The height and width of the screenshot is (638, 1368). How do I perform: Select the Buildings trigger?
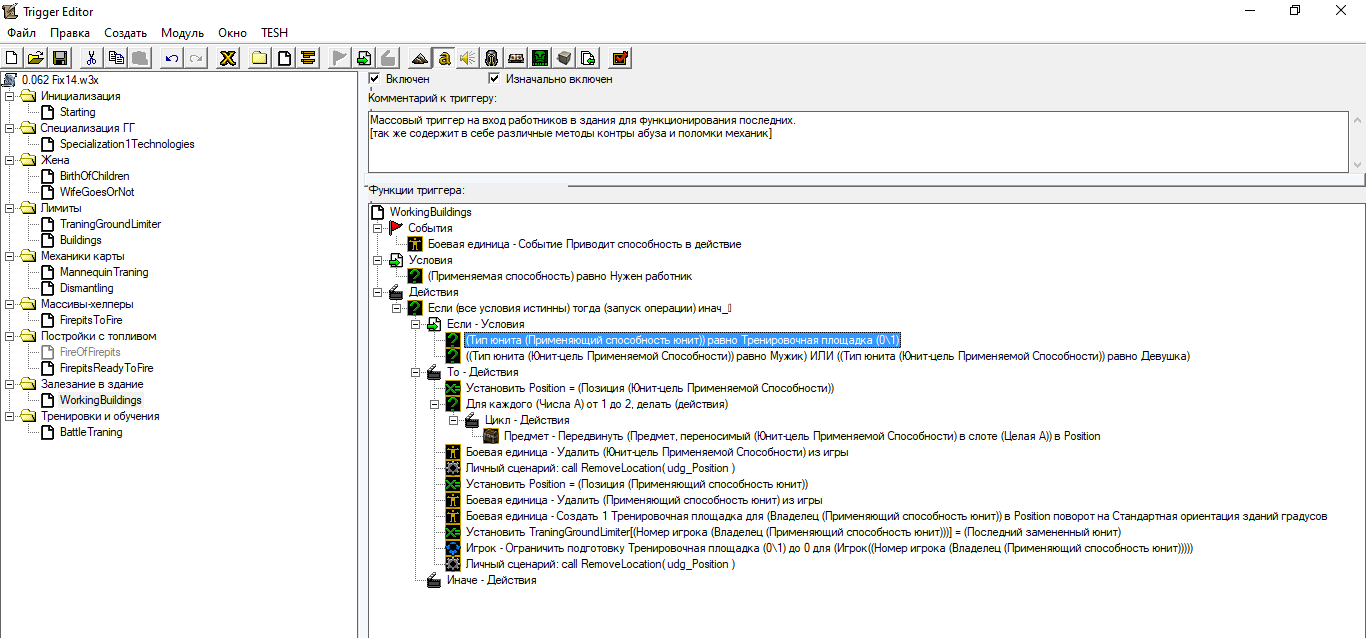click(x=80, y=240)
